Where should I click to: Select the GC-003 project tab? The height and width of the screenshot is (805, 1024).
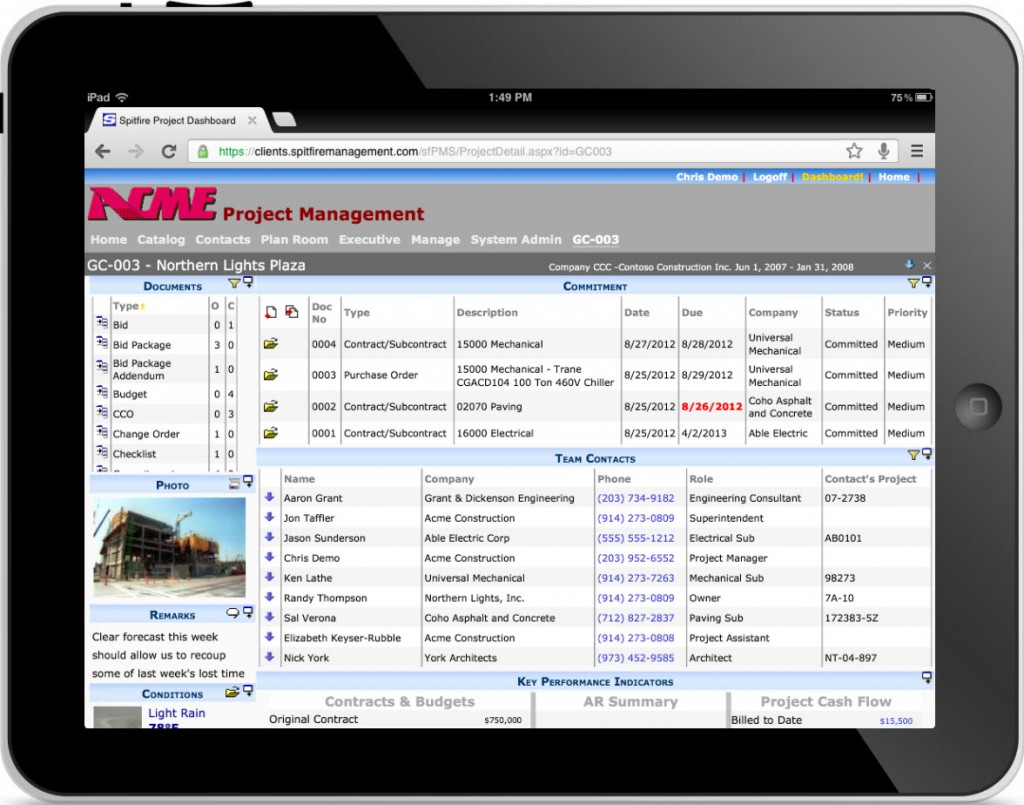coord(596,240)
